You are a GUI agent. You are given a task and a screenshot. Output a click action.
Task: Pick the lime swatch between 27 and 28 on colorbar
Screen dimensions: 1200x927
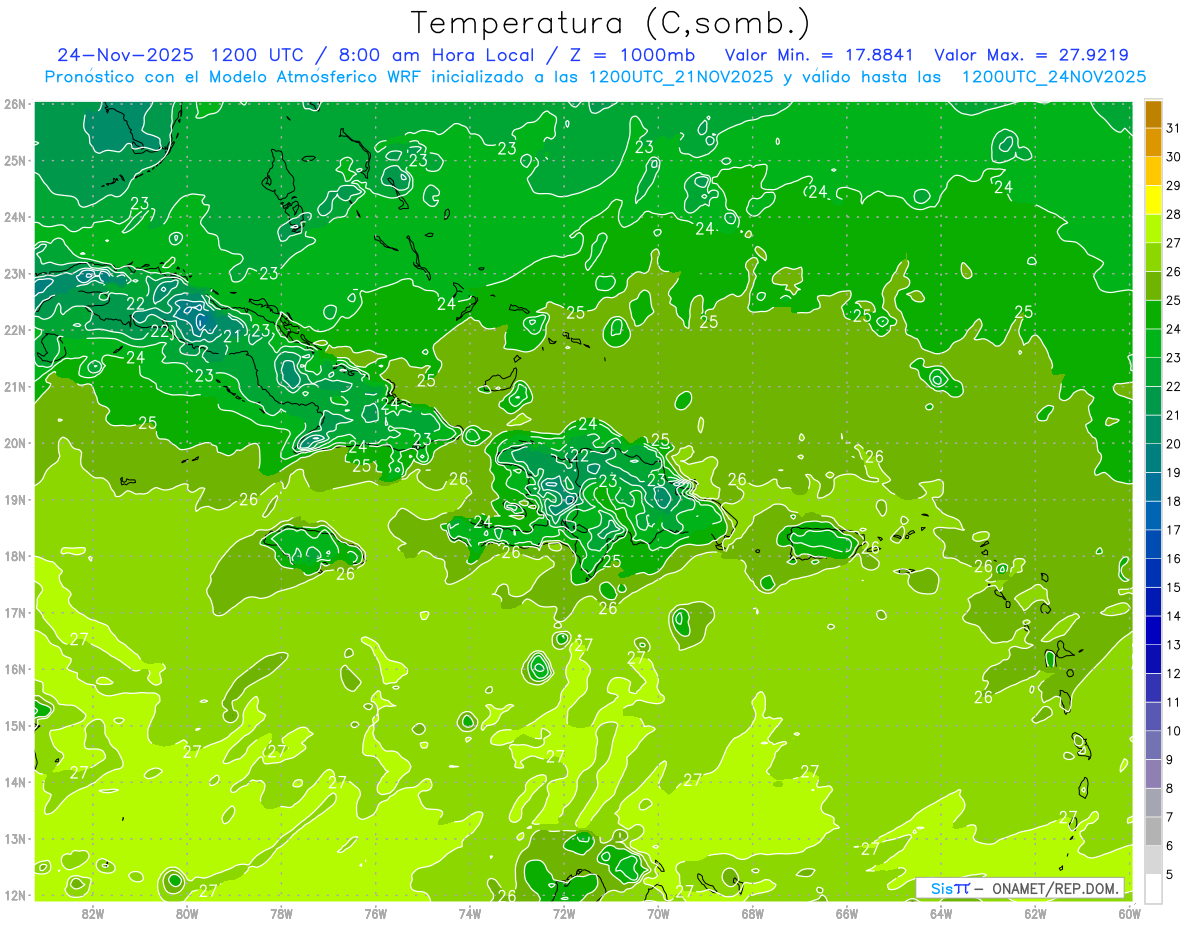tap(1153, 229)
